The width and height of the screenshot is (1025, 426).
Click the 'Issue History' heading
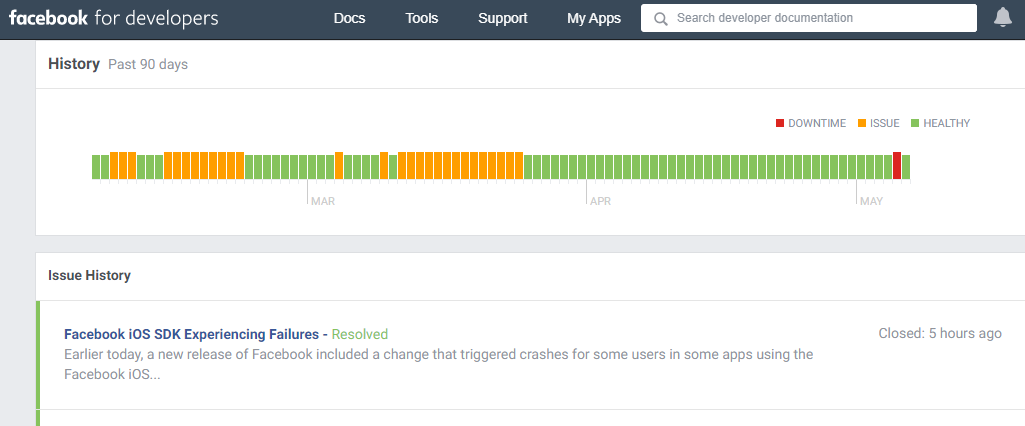point(89,276)
